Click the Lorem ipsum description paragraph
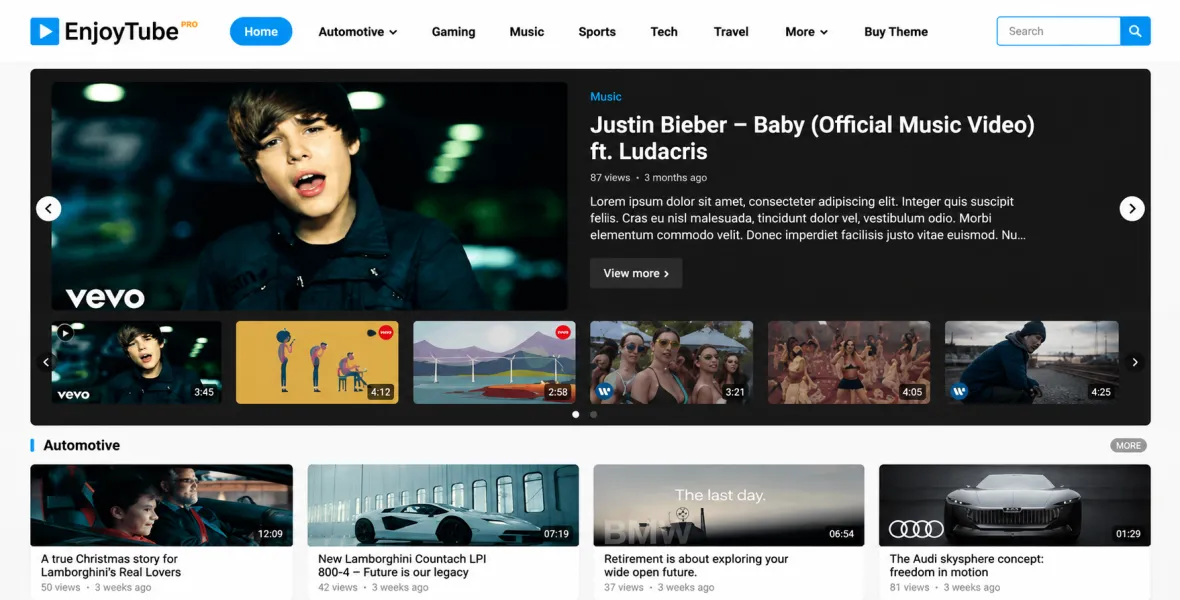Screen dimensions: 1180x600 click(807, 218)
